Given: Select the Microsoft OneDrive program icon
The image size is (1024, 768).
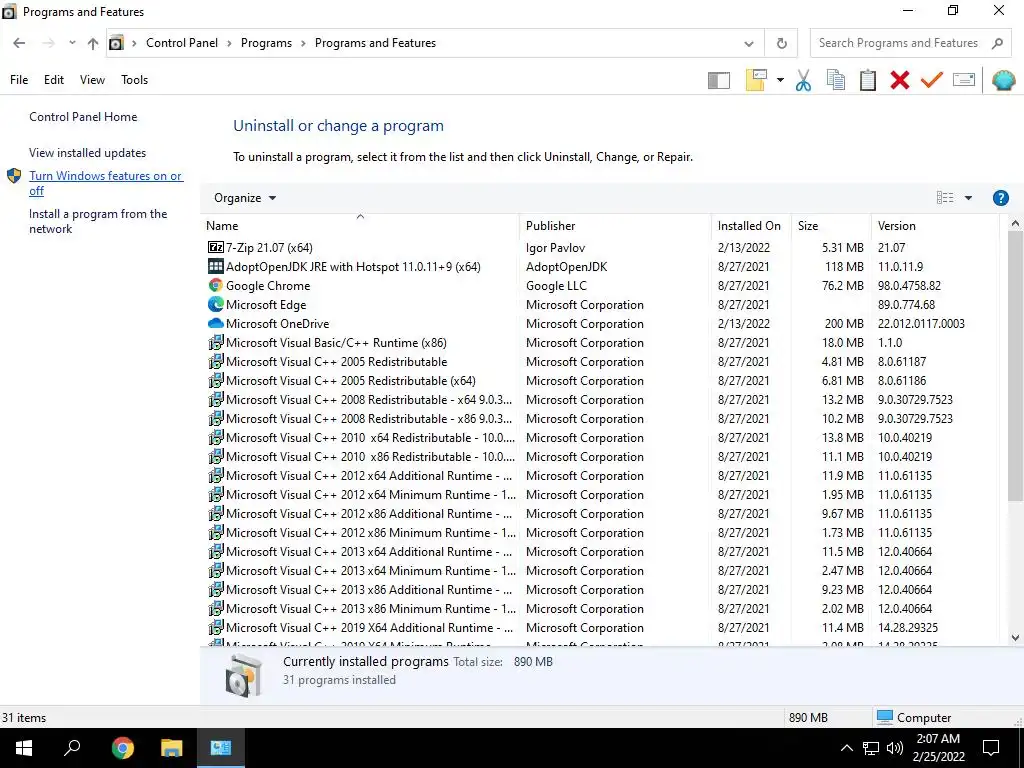Looking at the screenshot, I should (216, 323).
